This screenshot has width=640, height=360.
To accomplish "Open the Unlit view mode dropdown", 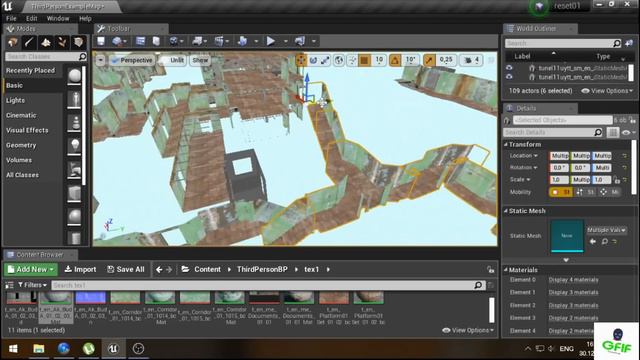I will 172,60.
